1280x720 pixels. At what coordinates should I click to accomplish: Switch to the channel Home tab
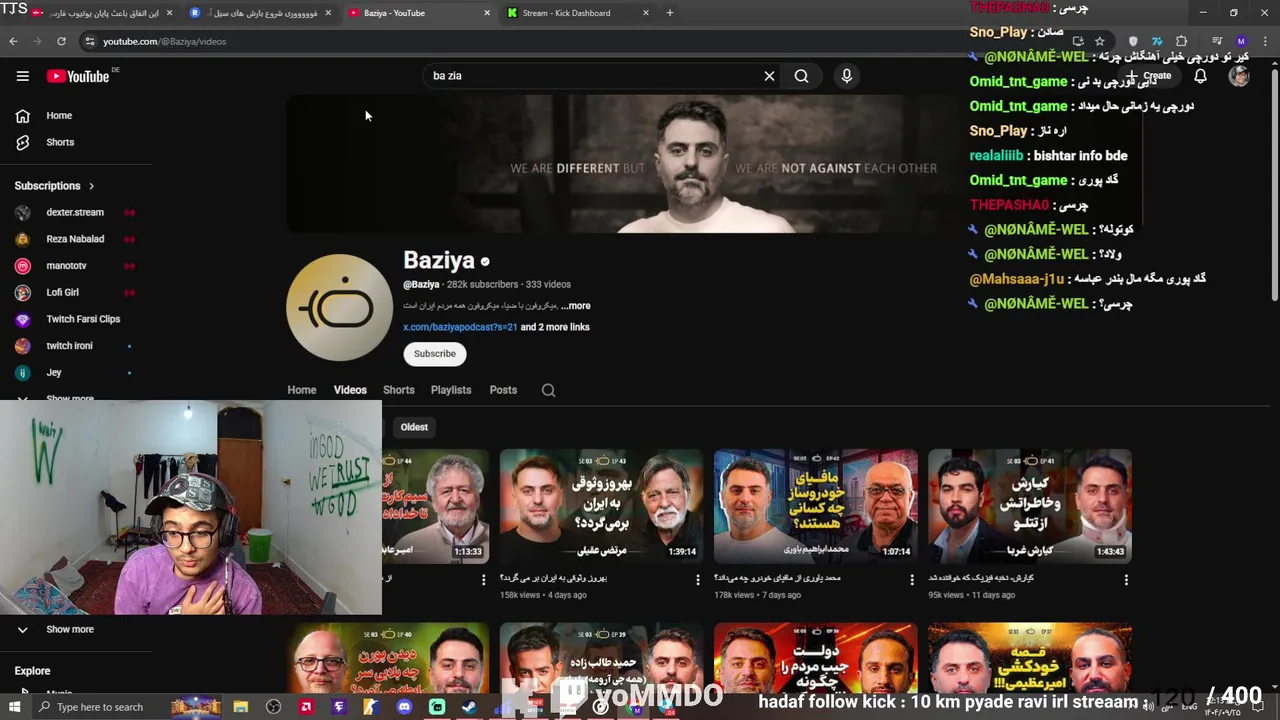point(302,390)
